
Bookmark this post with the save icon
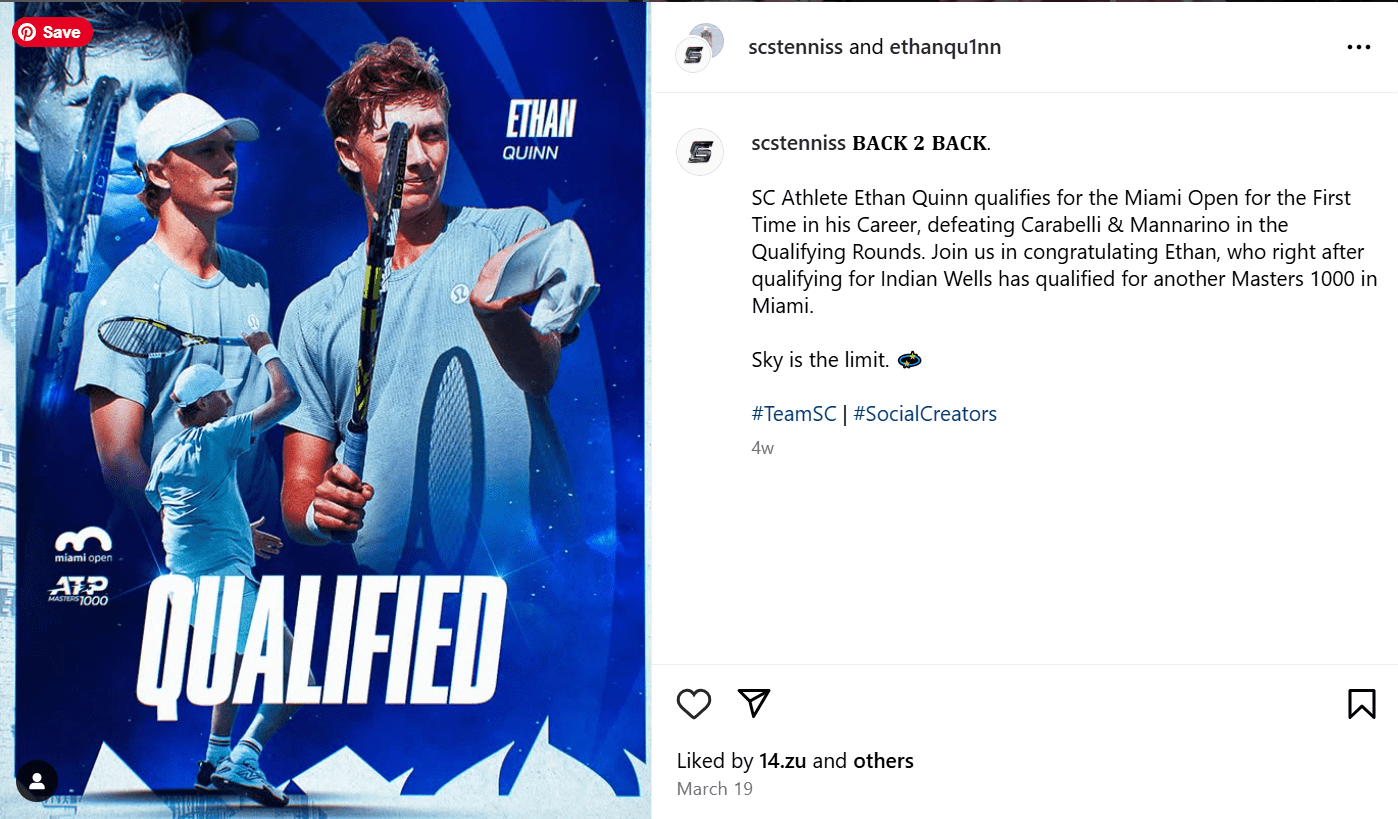point(1361,704)
